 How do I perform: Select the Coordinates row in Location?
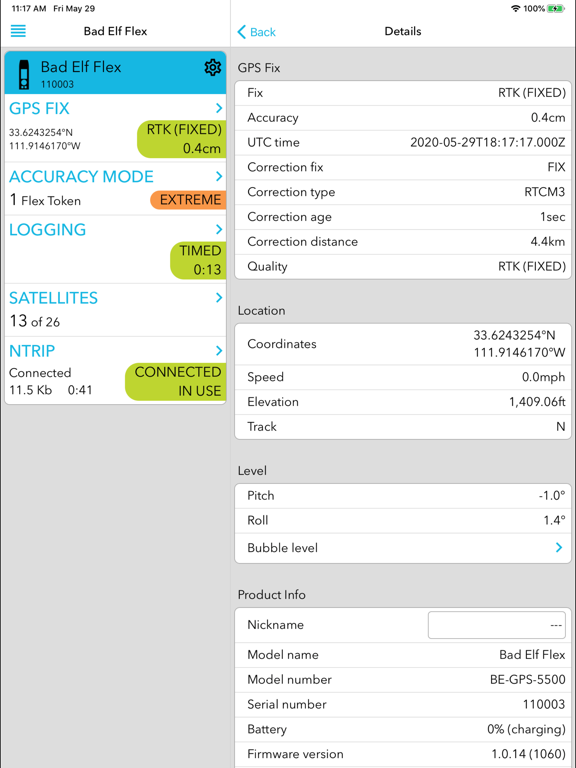click(x=403, y=344)
